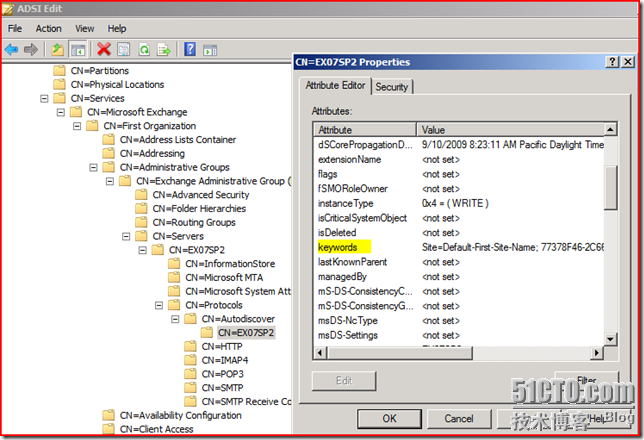Collapse the CN=Autodiscover node
This screenshot has height=440, width=644.
(175, 319)
